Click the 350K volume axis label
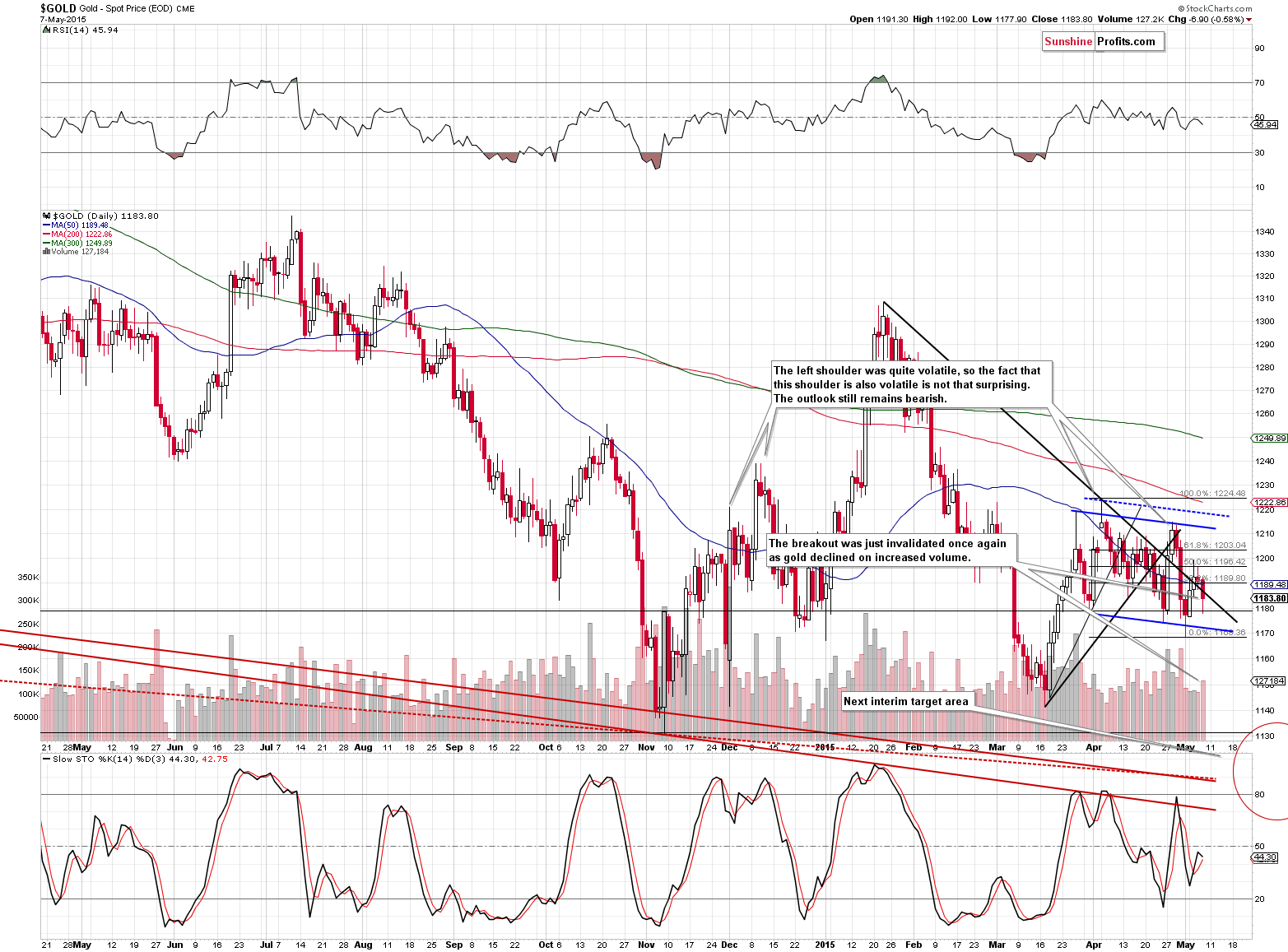 coord(28,578)
